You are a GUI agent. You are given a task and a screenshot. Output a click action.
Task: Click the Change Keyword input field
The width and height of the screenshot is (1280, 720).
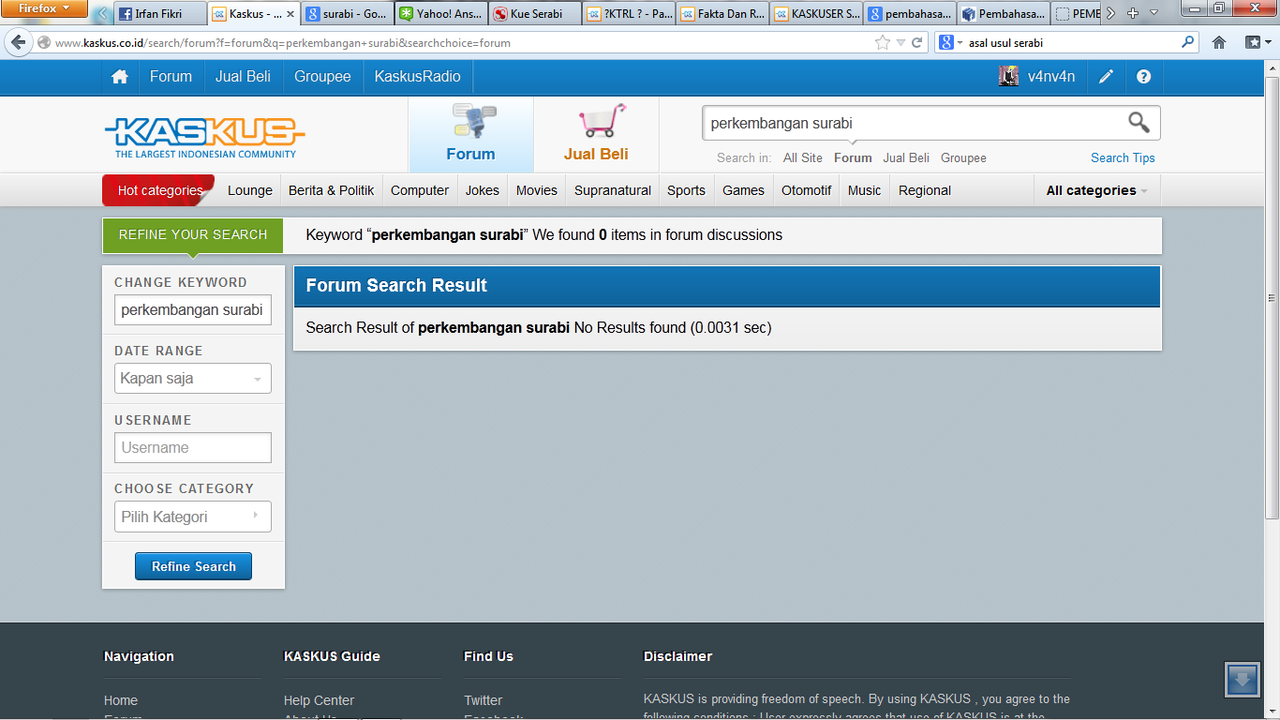pyautogui.click(x=193, y=310)
